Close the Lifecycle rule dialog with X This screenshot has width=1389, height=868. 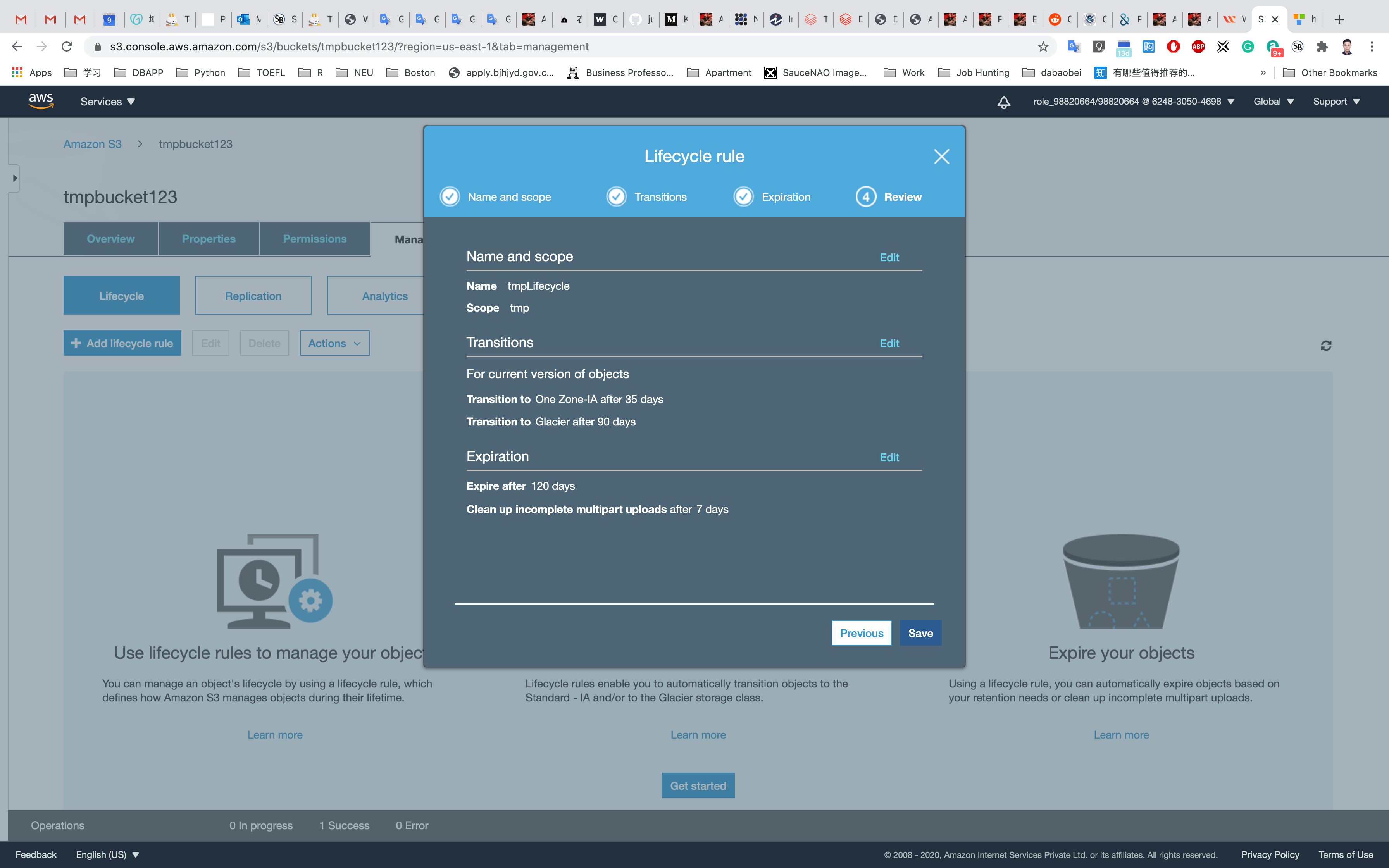point(941,156)
